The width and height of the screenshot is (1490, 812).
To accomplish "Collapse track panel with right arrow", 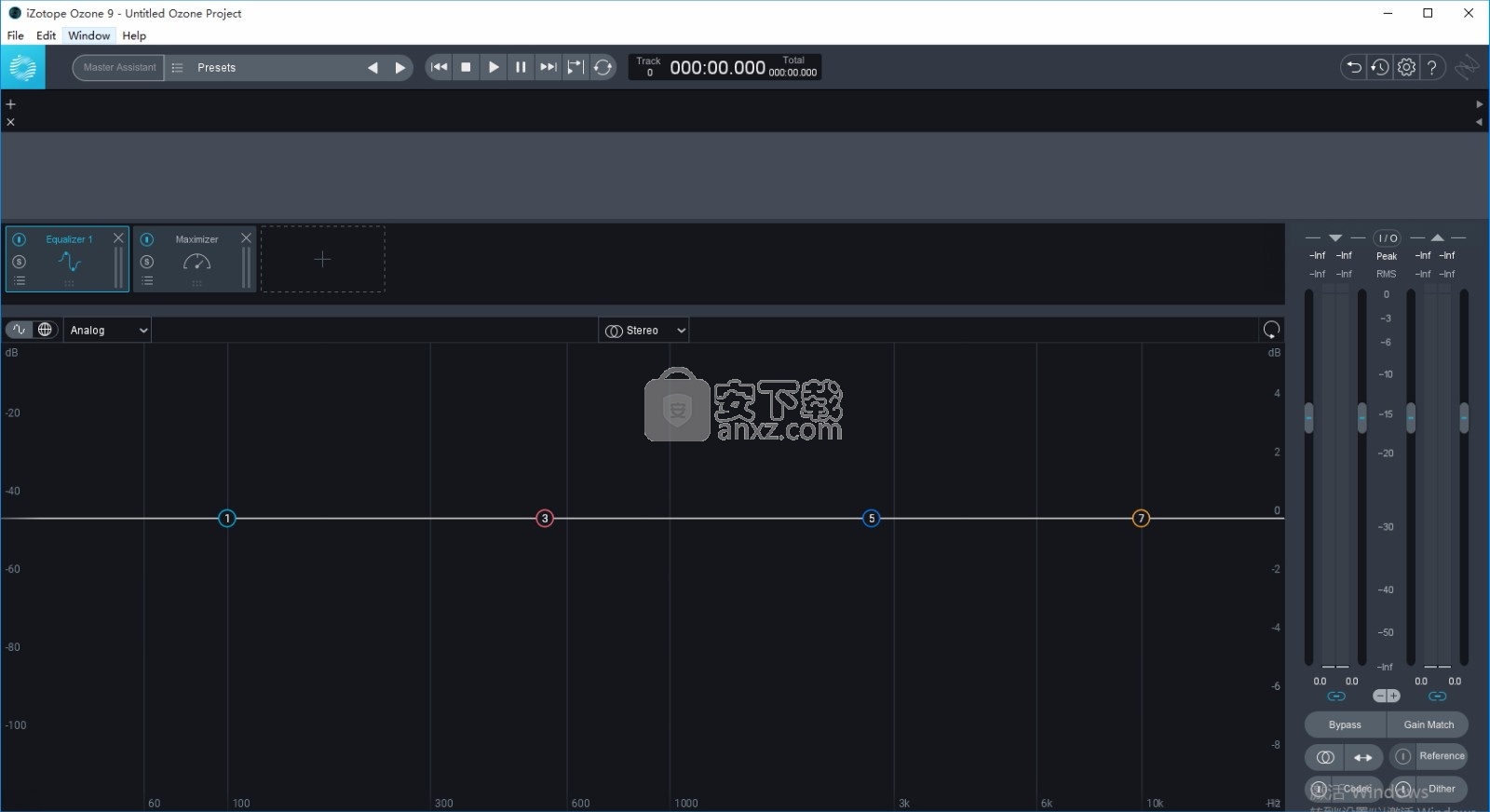I will point(1479,104).
